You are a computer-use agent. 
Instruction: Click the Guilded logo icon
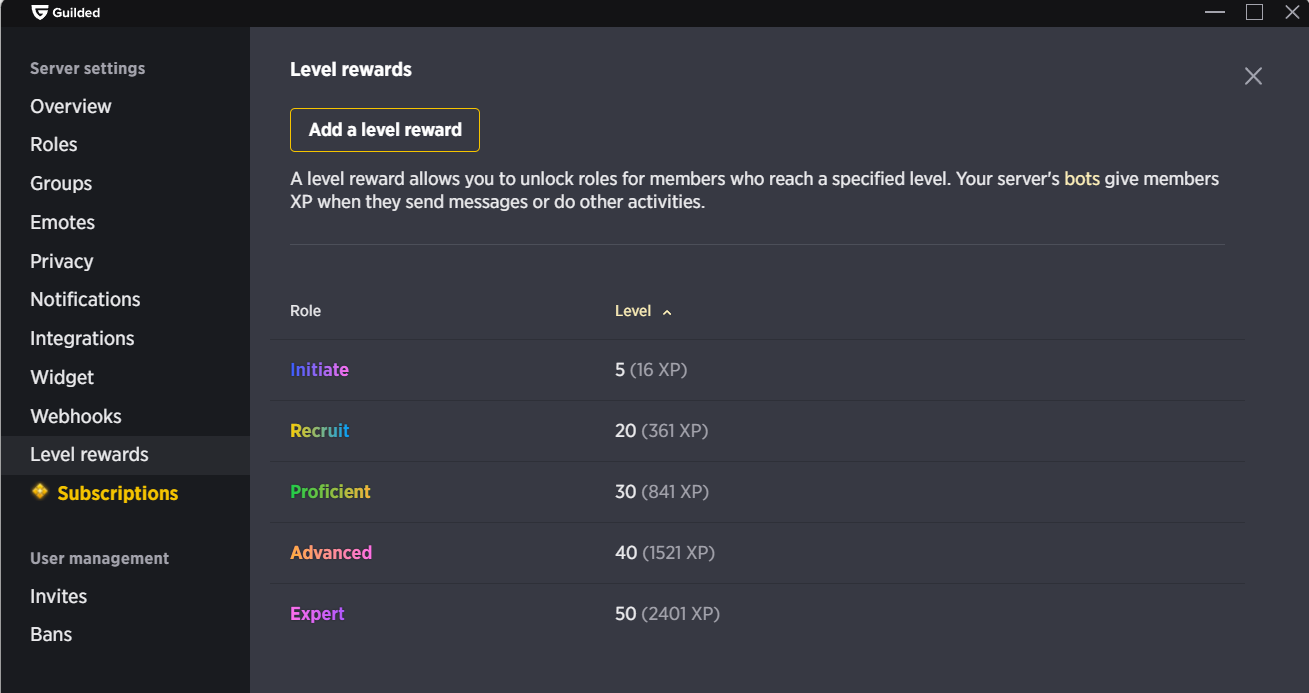coord(39,13)
